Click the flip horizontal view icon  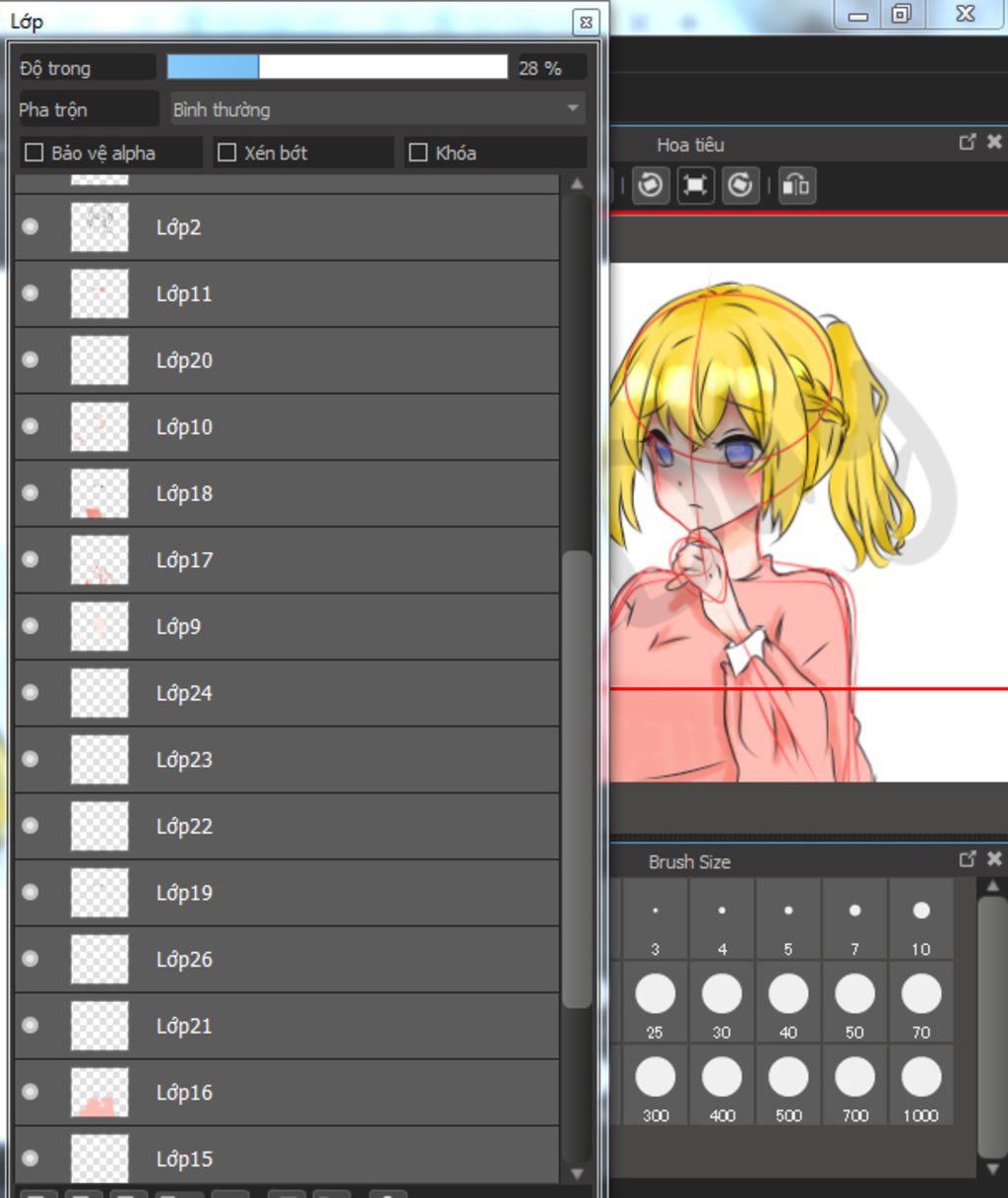pyautogui.click(x=795, y=185)
